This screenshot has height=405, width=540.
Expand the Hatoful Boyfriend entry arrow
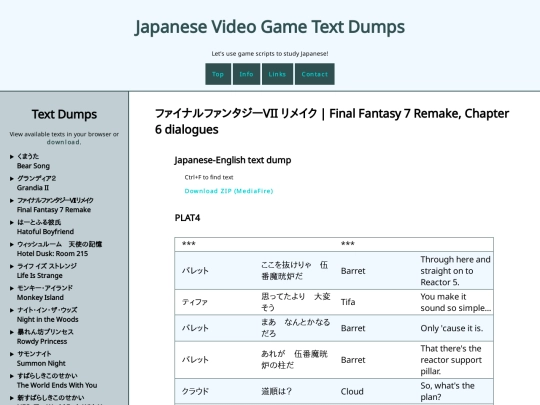click(x=12, y=222)
